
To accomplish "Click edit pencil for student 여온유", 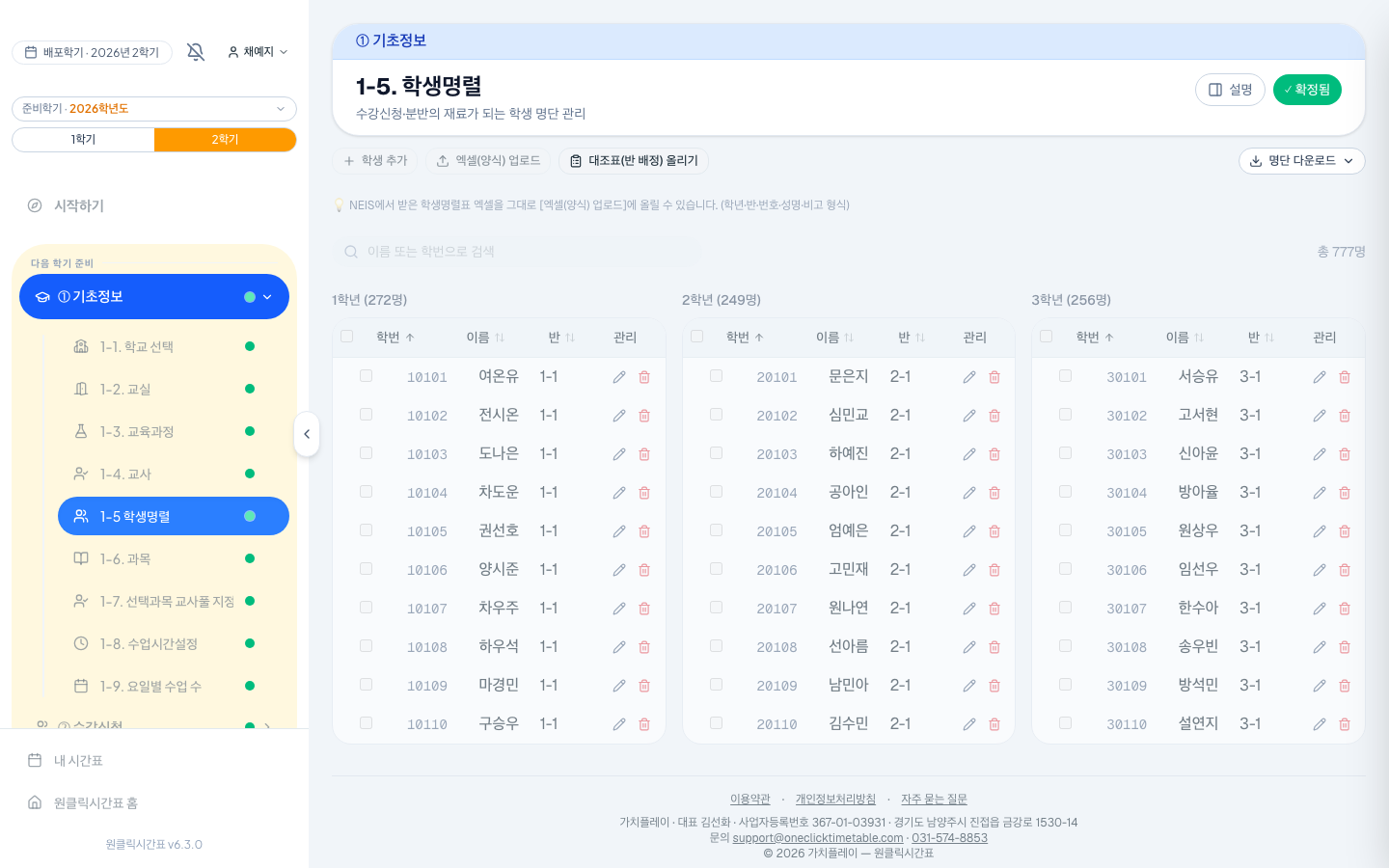I will [x=619, y=377].
